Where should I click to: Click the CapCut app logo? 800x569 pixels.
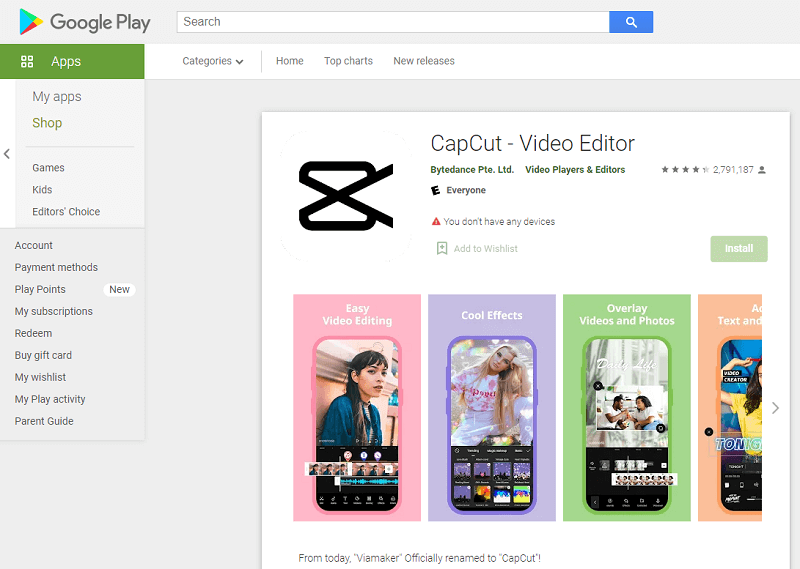click(346, 195)
